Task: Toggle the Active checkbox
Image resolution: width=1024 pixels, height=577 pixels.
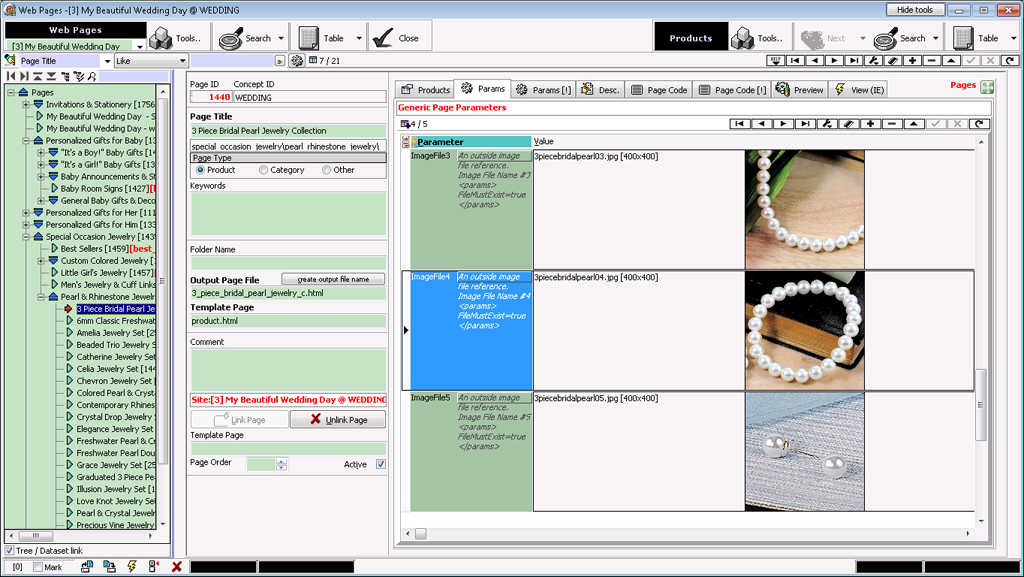Action: coord(381,464)
